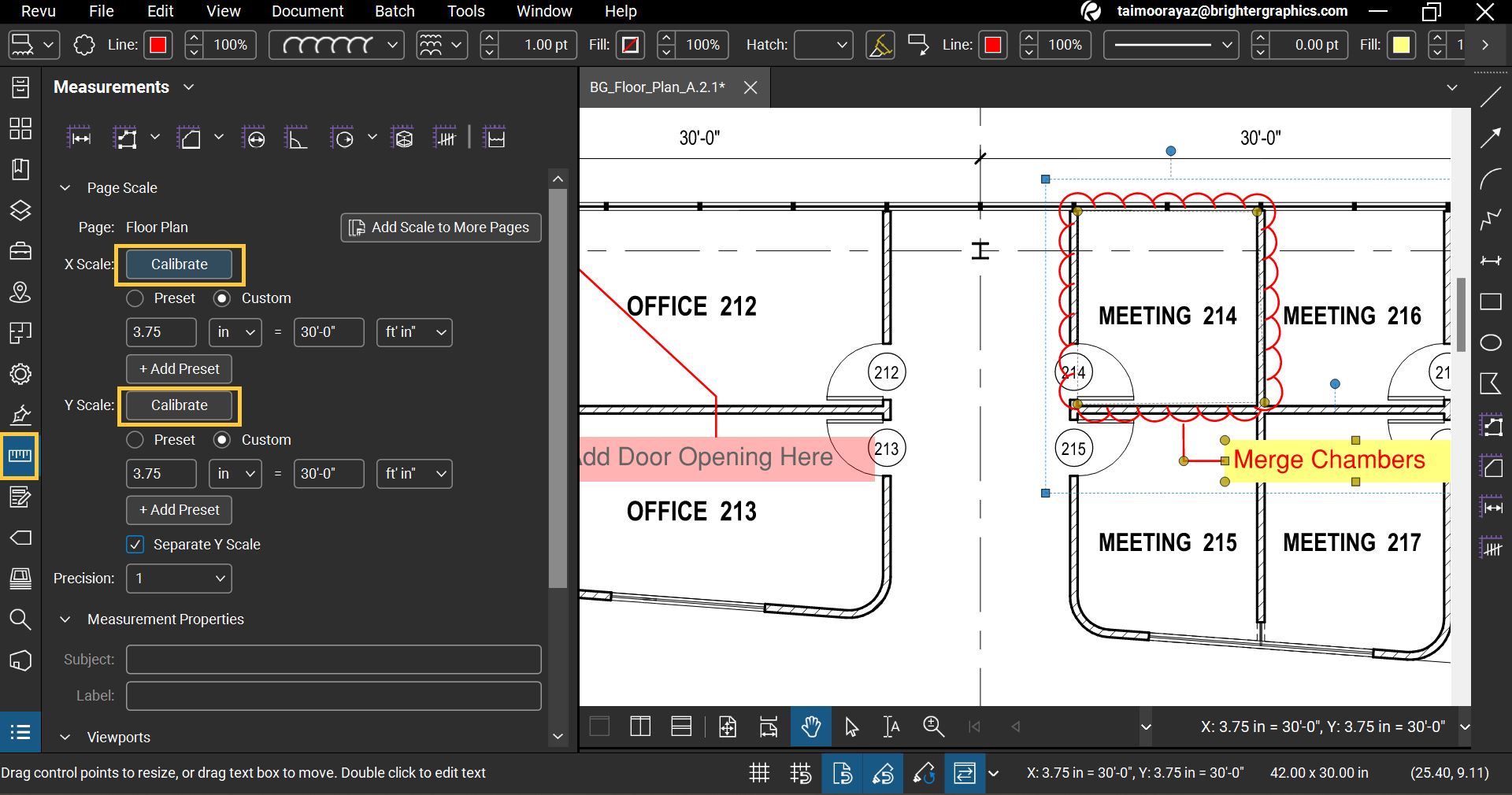Select the Custom radio button under Y Scale
This screenshot has width=1512, height=795.
[x=221, y=440]
